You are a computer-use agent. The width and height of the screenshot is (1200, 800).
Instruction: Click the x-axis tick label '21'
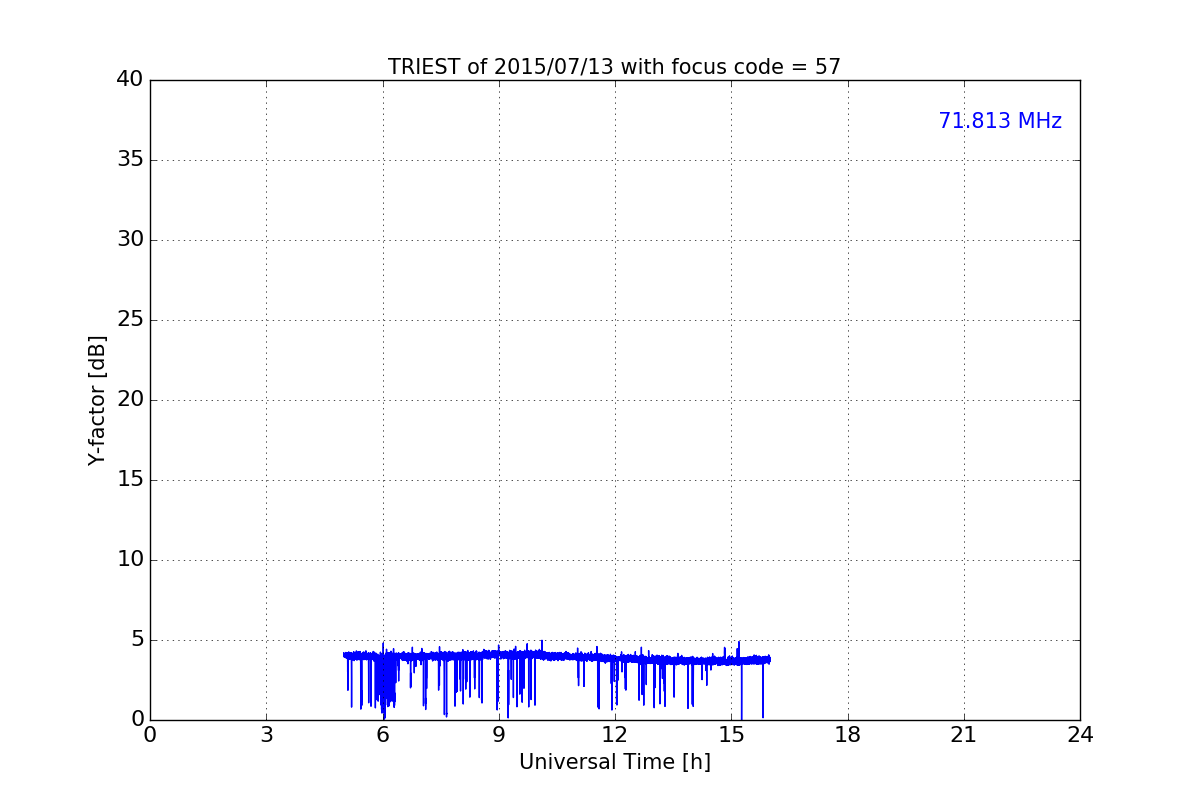click(x=963, y=735)
